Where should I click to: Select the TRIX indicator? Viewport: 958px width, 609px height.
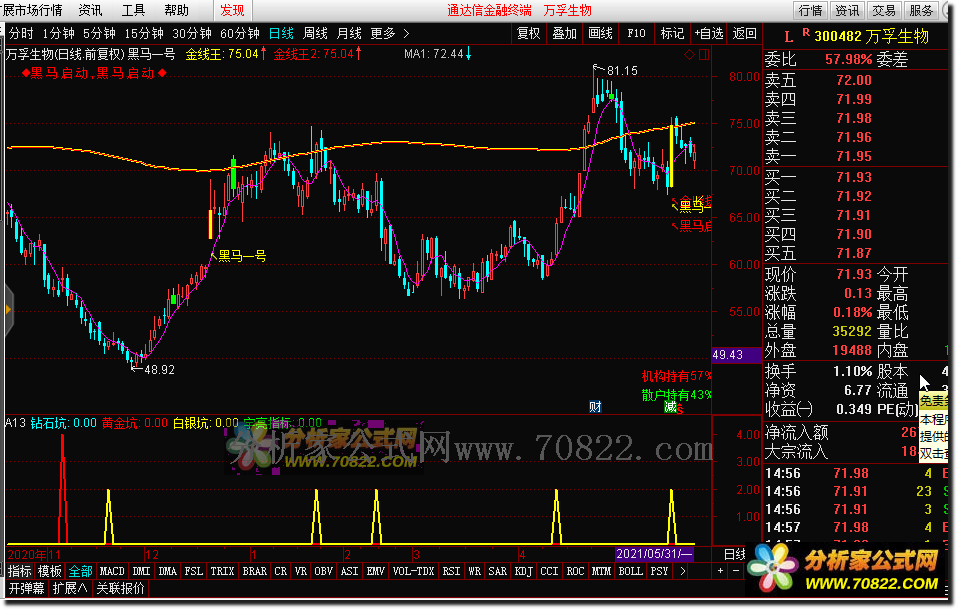click(x=222, y=571)
